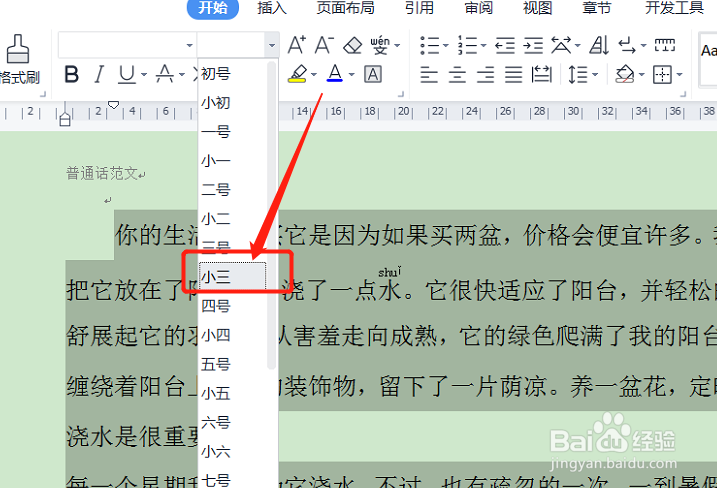Image resolution: width=717 pixels, height=488 pixels.
Task: Open the 视图 ribbon tab
Action: (537, 8)
